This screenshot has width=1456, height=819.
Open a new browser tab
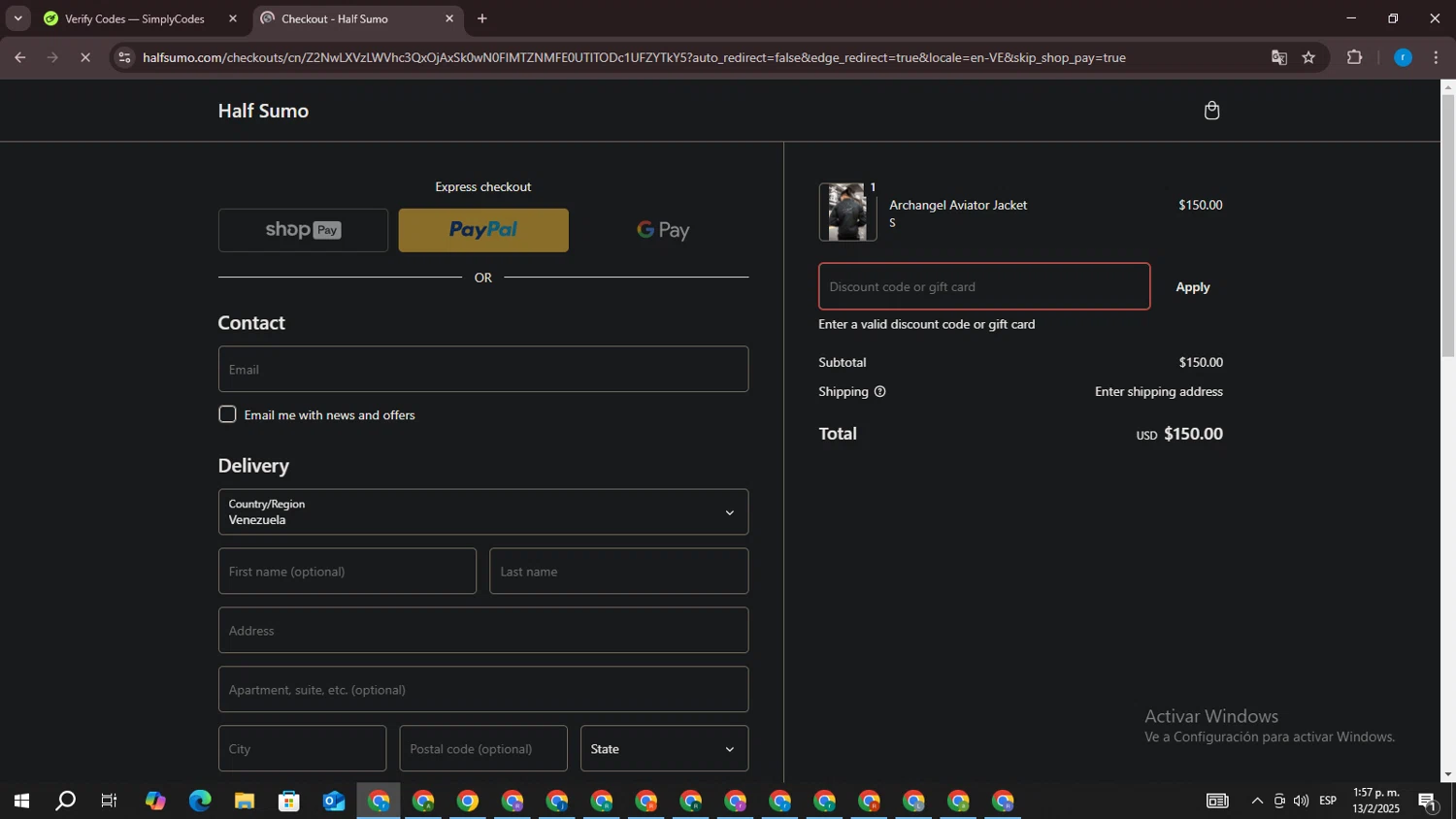coord(482,18)
